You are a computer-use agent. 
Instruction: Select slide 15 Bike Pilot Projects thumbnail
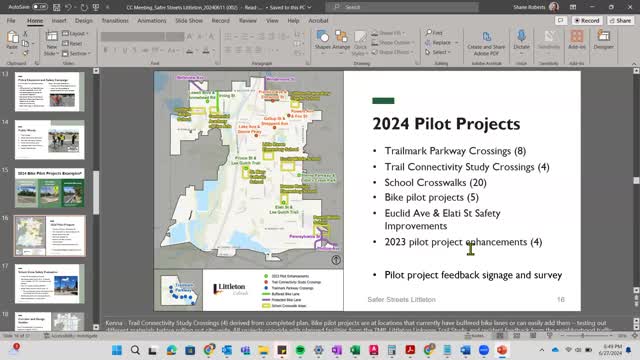[x=50, y=188]
